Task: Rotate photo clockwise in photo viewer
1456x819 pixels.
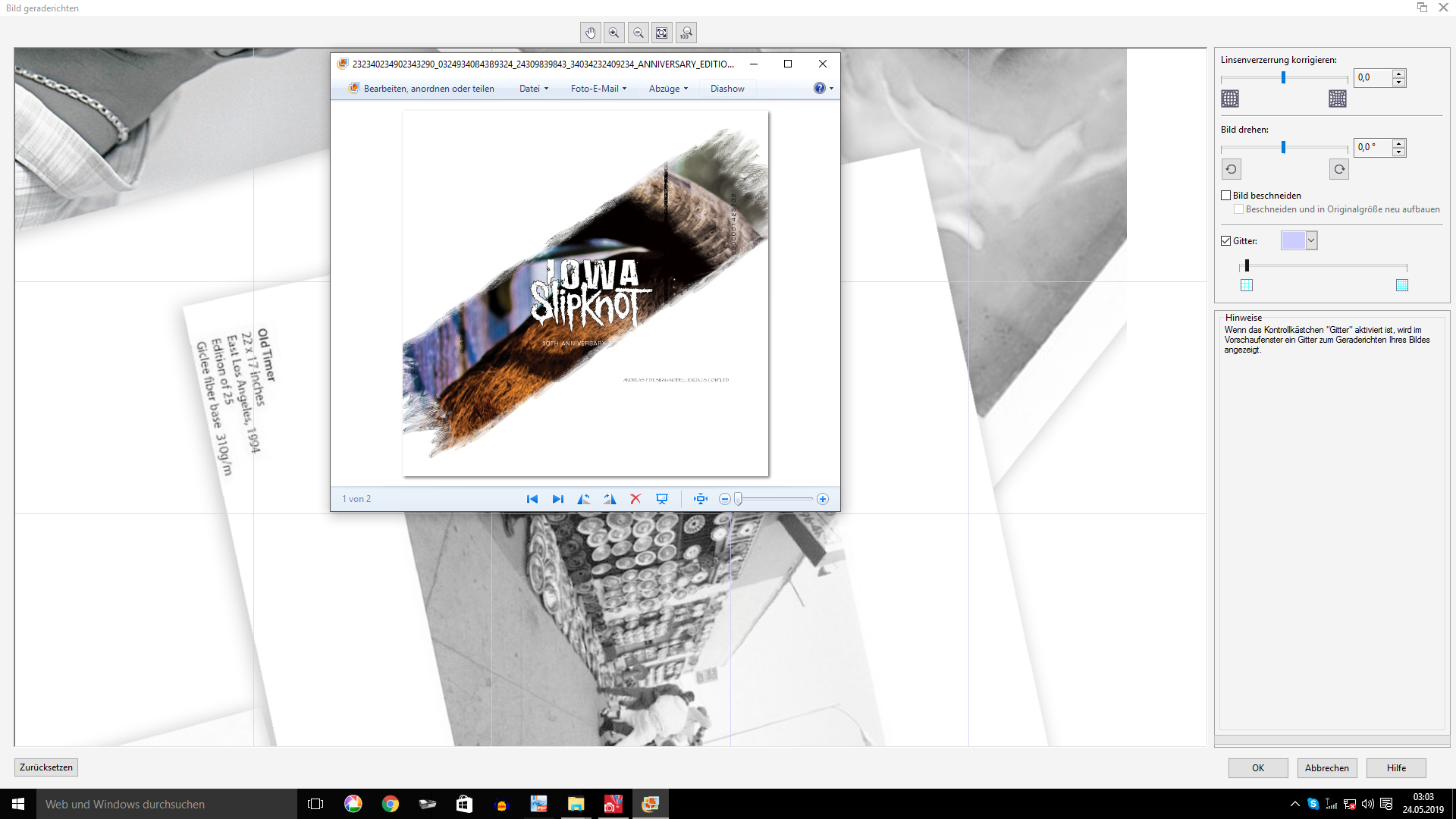Action: click(610, 499)
